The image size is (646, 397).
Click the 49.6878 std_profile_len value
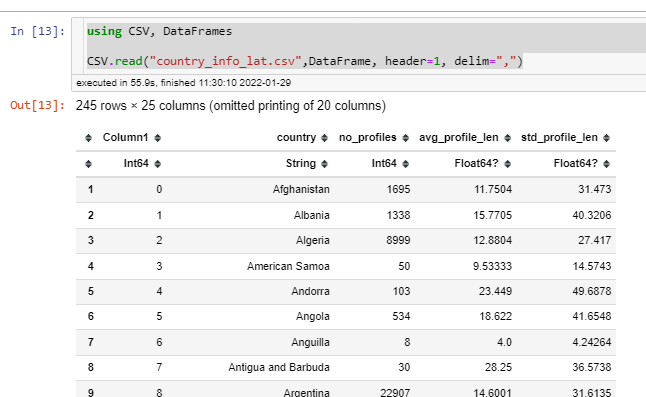(x=592, y=292)
